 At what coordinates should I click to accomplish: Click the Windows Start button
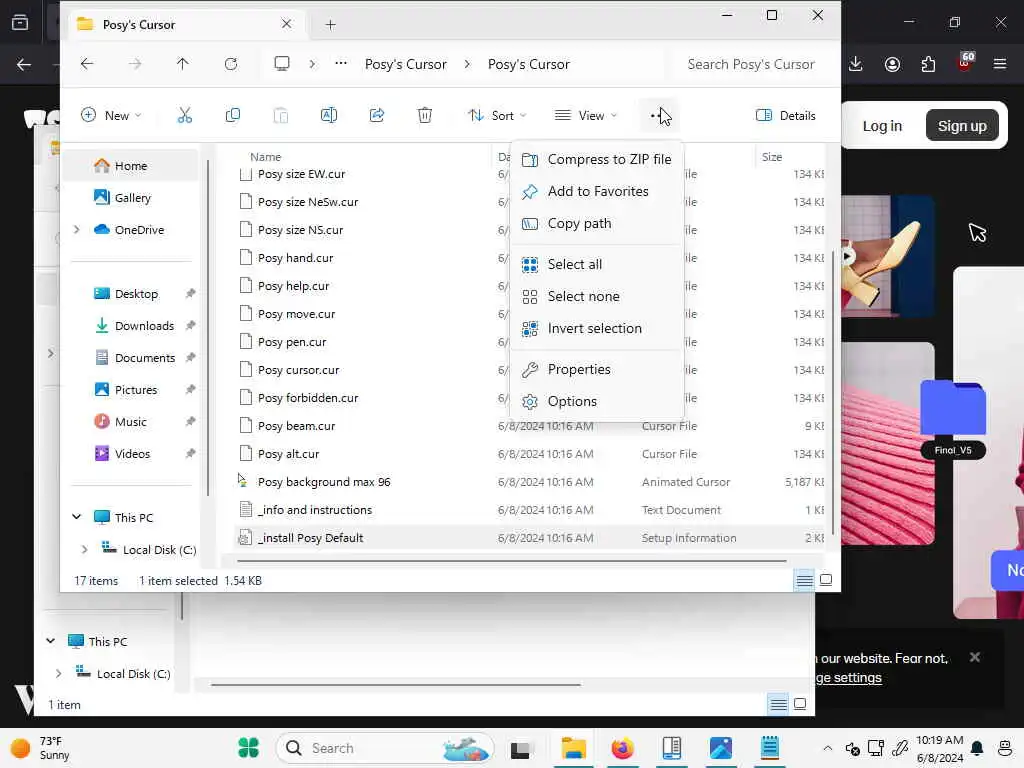point(249,748)
